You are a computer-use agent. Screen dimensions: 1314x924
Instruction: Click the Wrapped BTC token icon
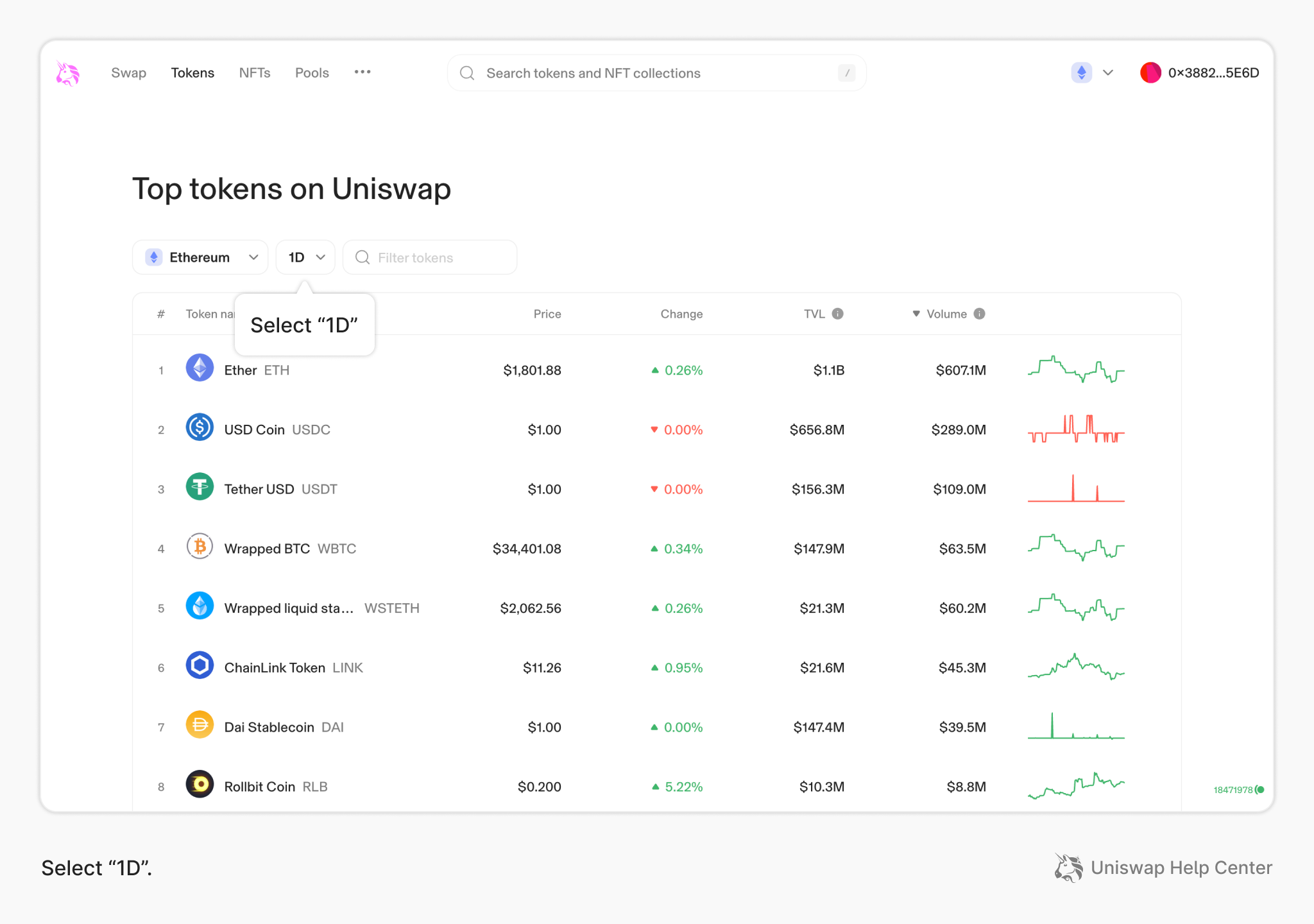(x=200, y=546)
